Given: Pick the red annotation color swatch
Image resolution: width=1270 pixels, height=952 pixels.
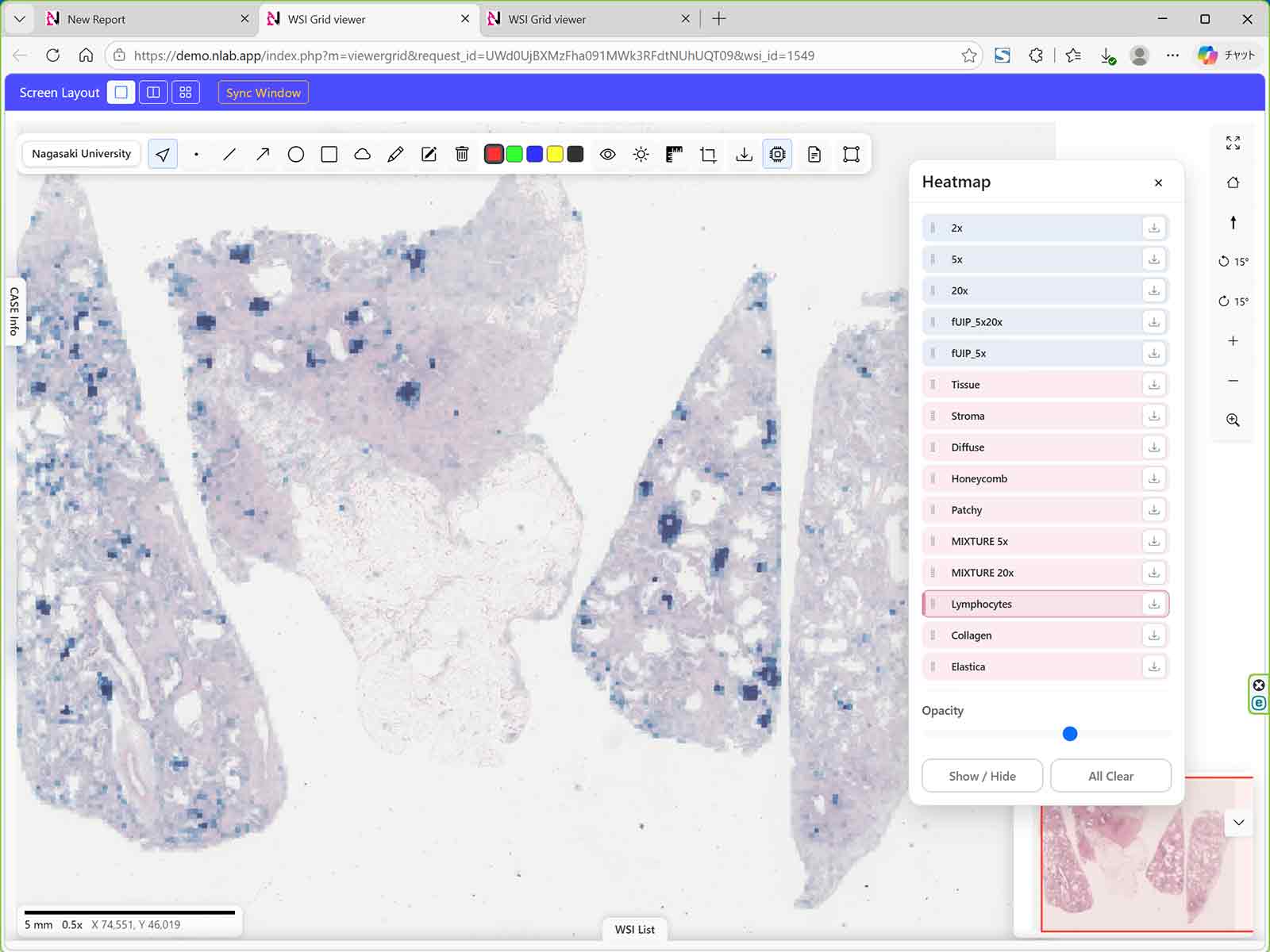Looking at the screenshot, I should pyautogui.click(x=494, y=155).
